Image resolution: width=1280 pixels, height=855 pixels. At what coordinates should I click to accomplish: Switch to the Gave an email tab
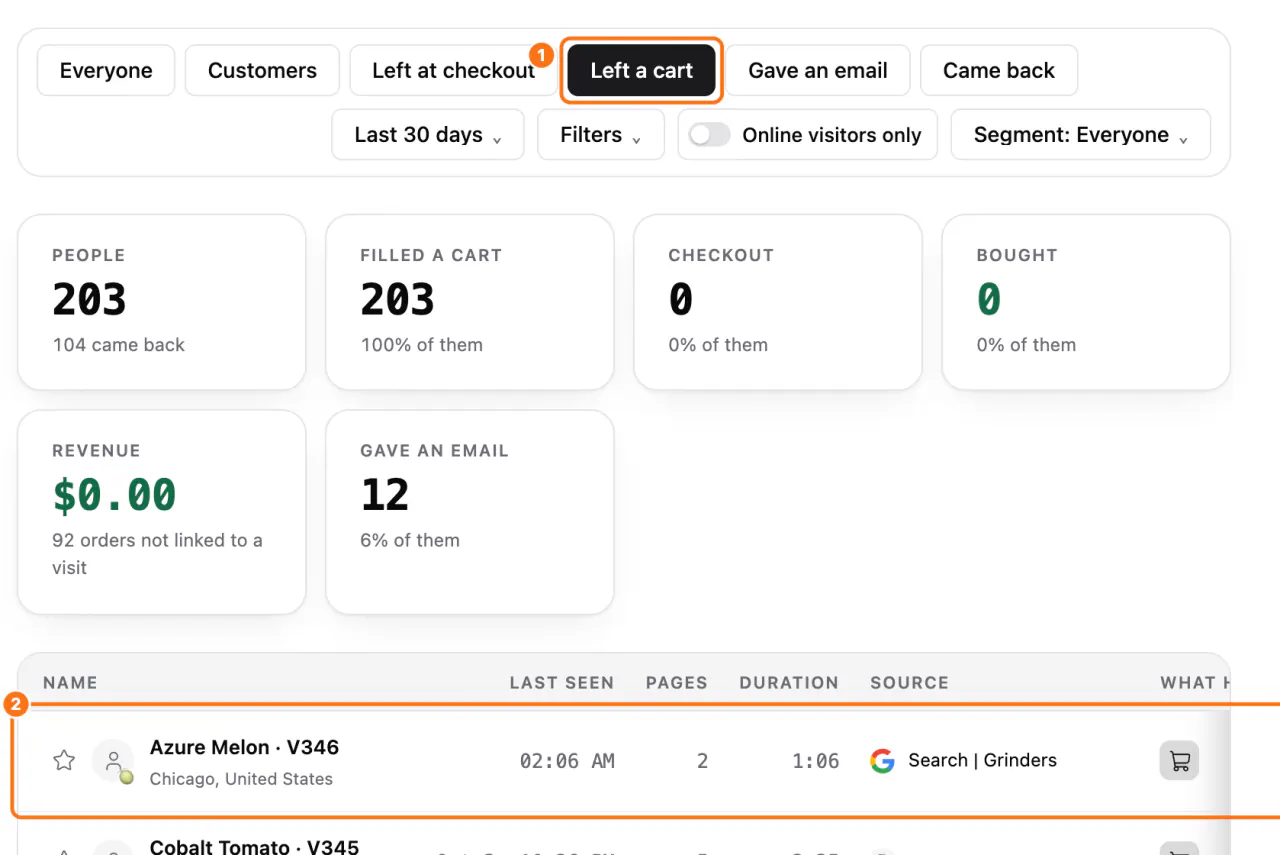click(818, 71)
